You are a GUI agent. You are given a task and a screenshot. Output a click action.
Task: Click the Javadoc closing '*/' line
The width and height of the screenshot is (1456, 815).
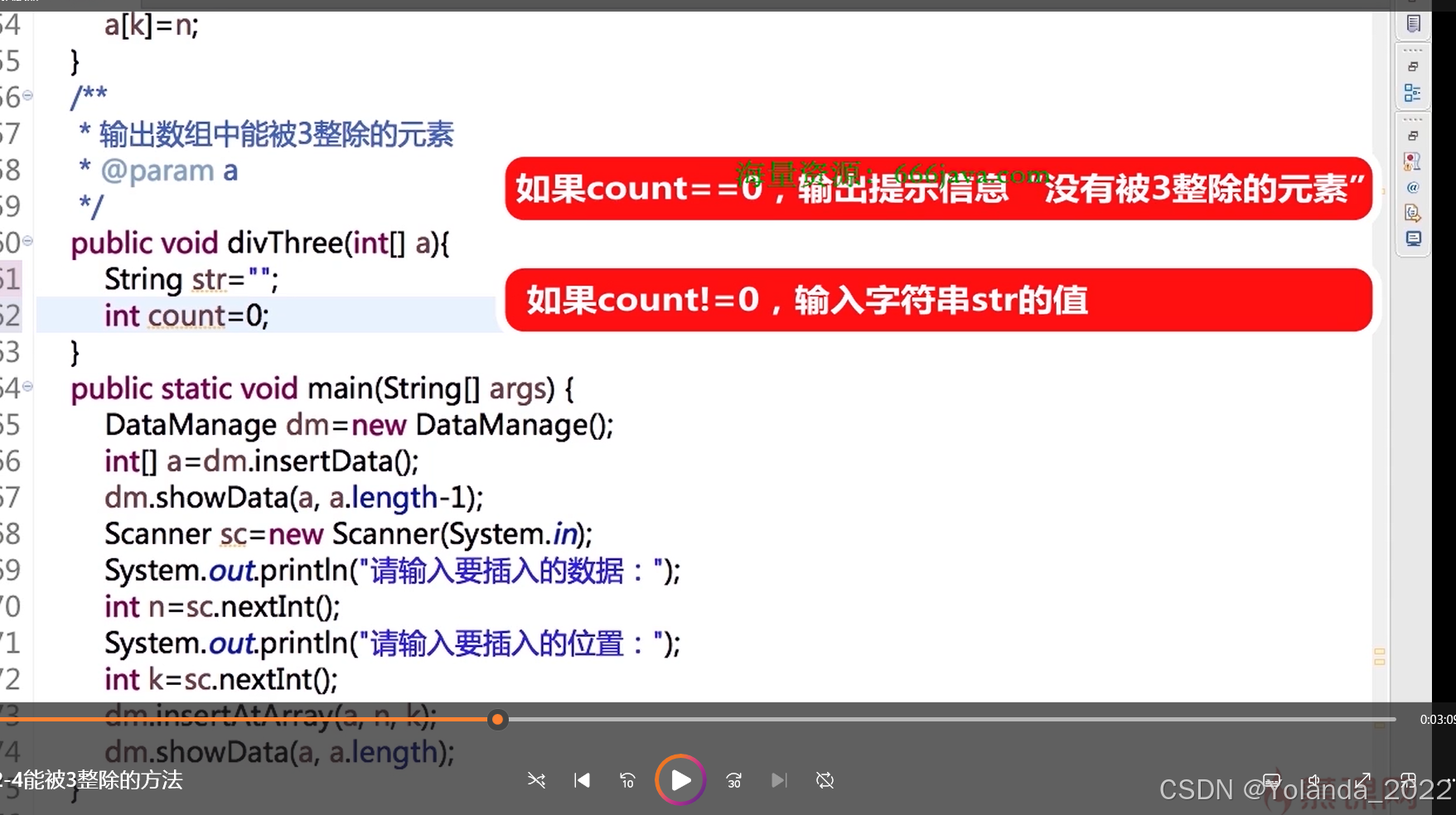click(x=91, y=206)
